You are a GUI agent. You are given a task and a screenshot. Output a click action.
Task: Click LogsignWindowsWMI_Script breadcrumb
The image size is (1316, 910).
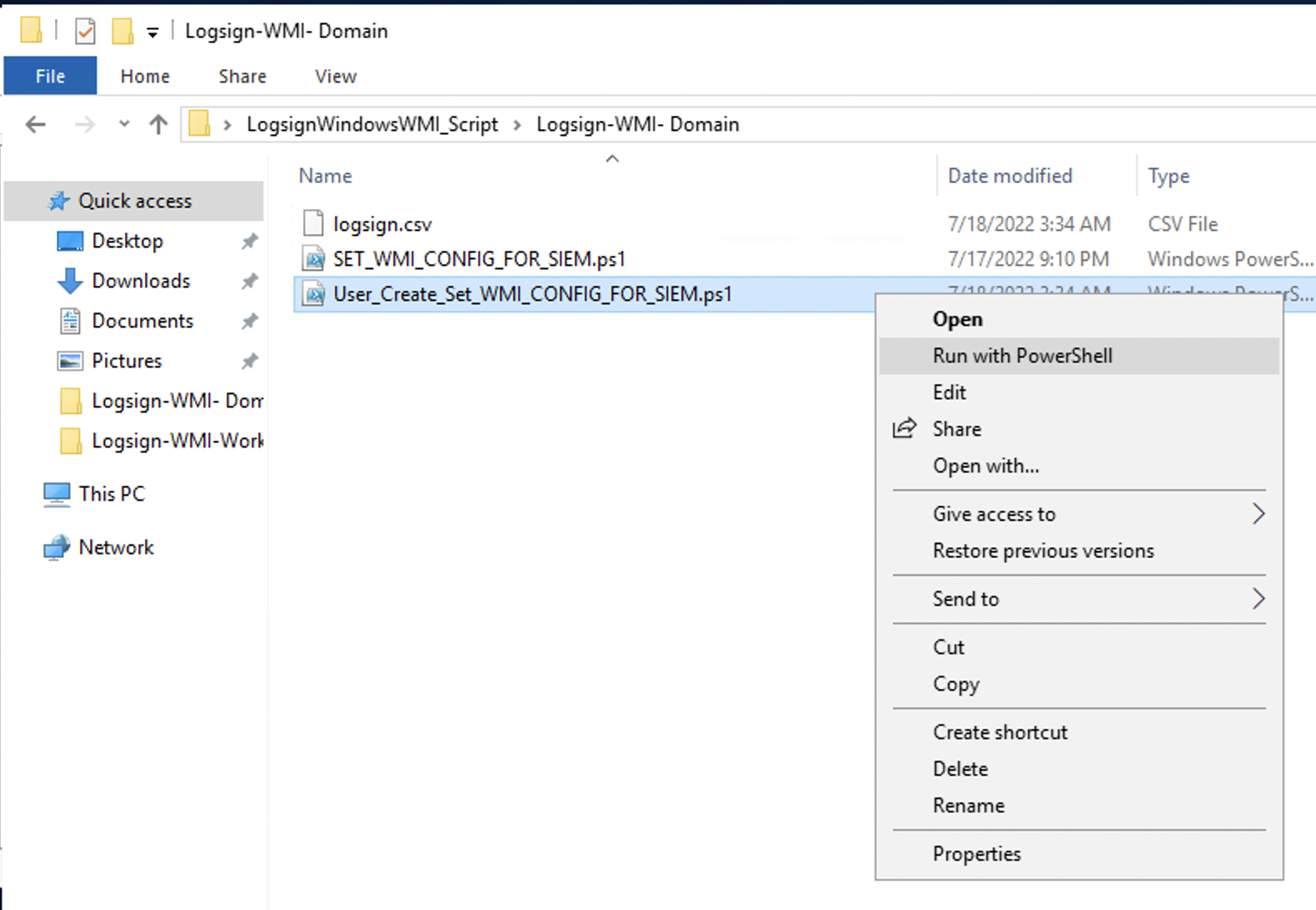pyautogui.click(x=372, y=124)
